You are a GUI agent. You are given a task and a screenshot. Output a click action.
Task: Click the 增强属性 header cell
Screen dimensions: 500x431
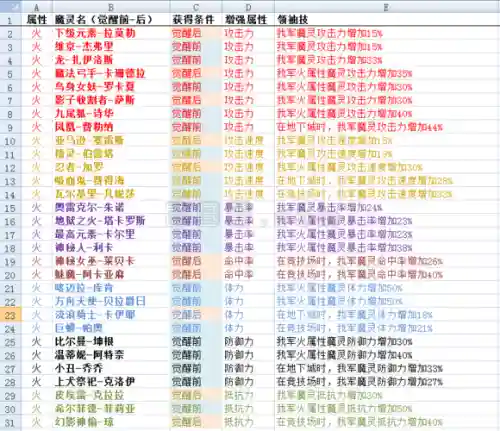point(248,20)
